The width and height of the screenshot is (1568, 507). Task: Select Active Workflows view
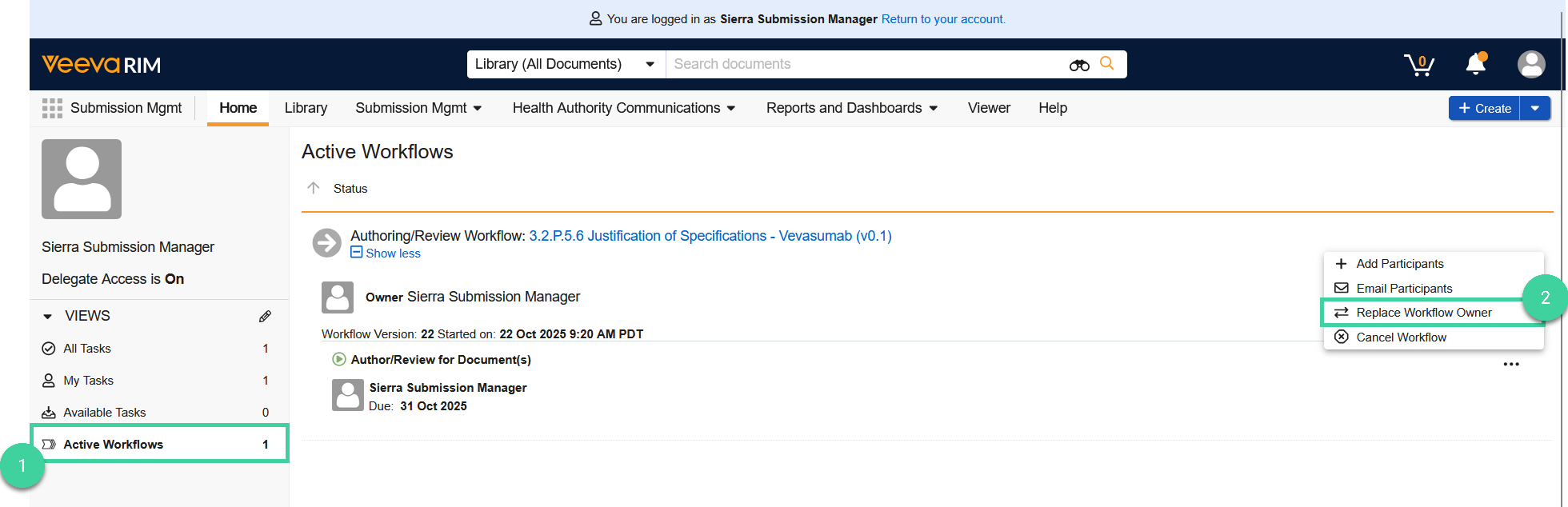pyautogui.click(x=158, y=444)
